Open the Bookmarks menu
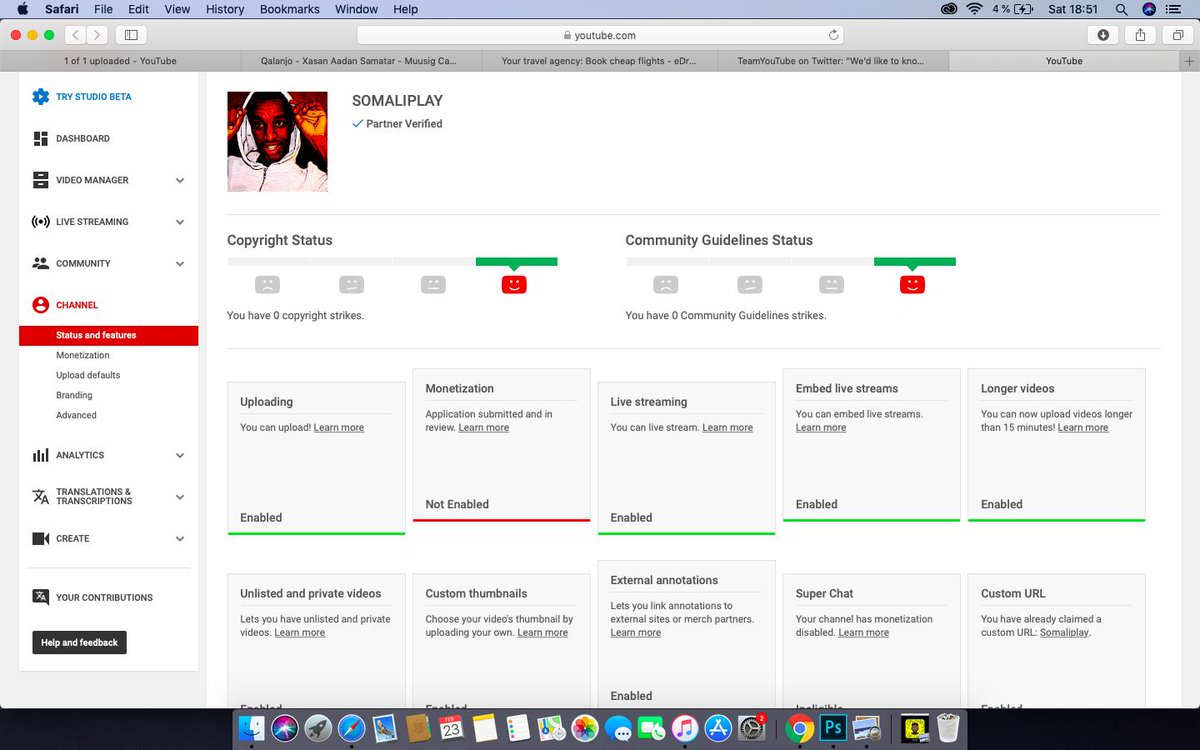1200x750 pixels. [290, 9]
